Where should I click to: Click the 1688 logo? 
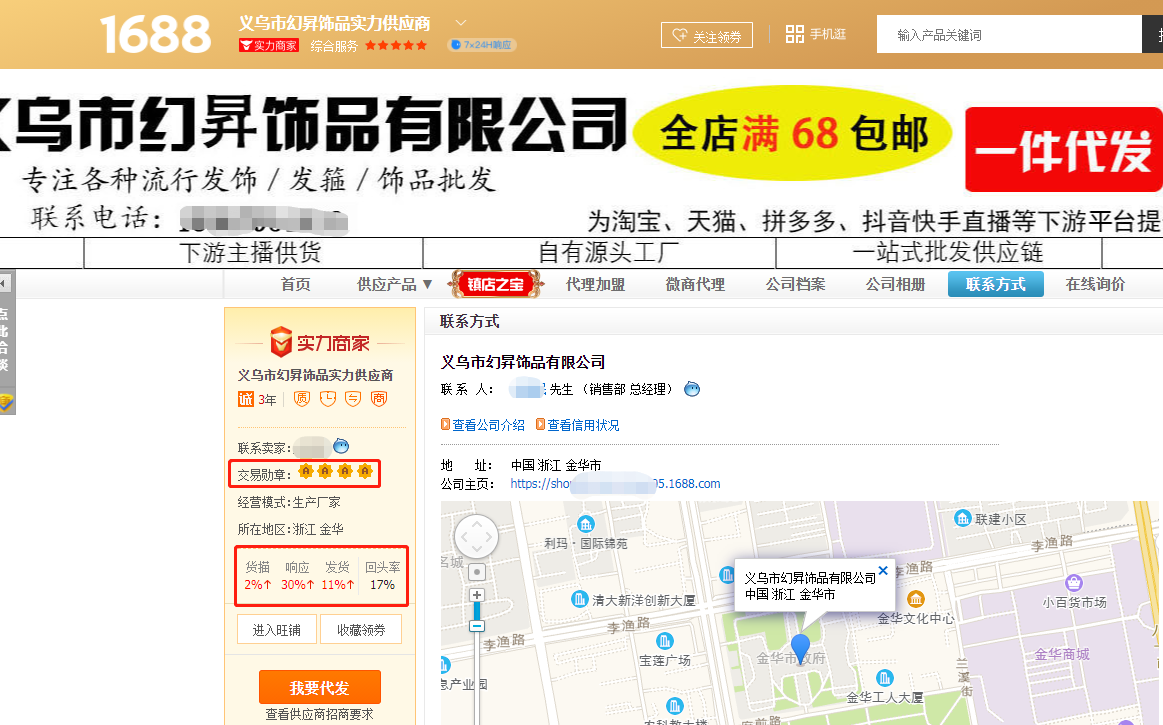click(x=155, y=34)
